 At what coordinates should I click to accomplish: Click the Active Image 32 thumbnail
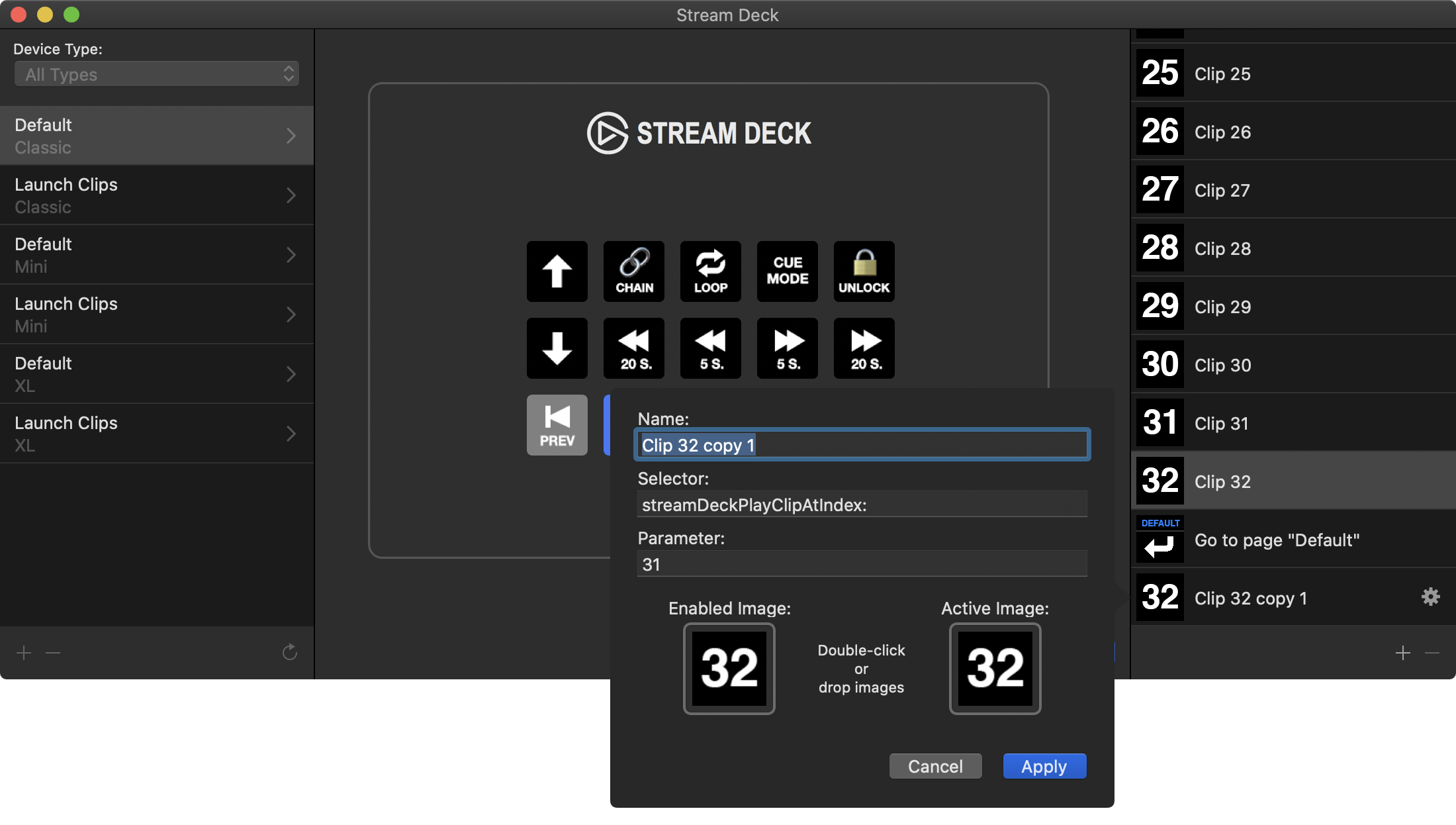point(995,668)
